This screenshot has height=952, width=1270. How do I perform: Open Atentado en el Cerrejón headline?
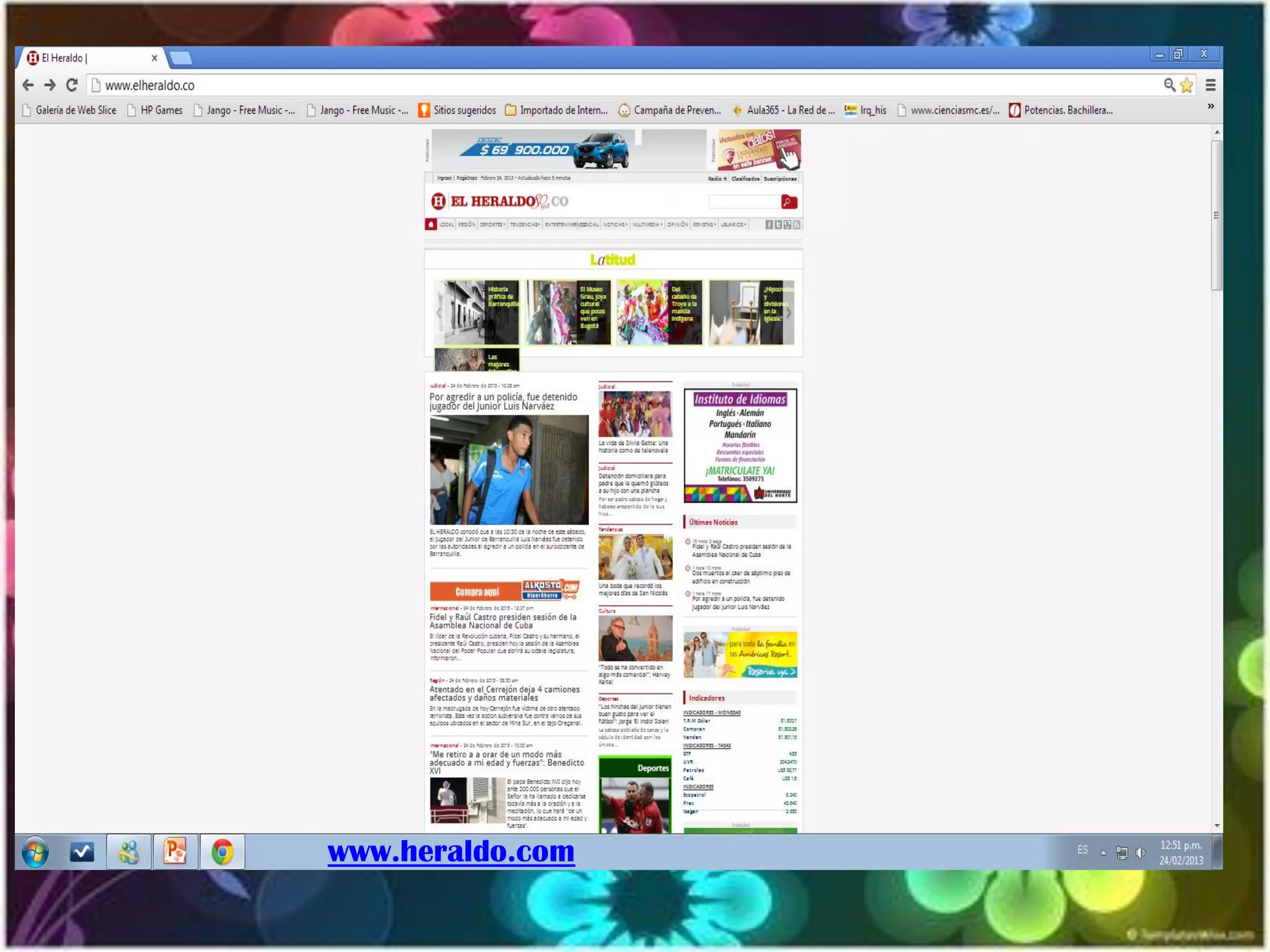click(x=505, y=694)
